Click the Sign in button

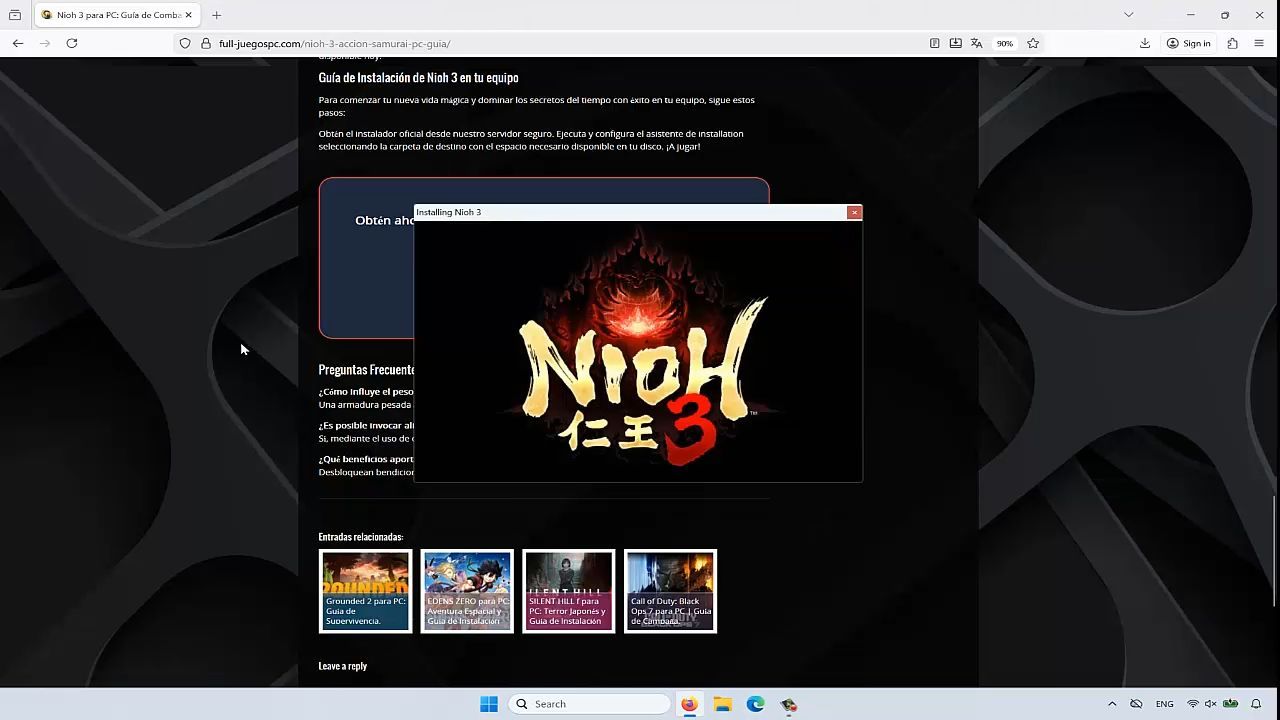coord(1188,43)
